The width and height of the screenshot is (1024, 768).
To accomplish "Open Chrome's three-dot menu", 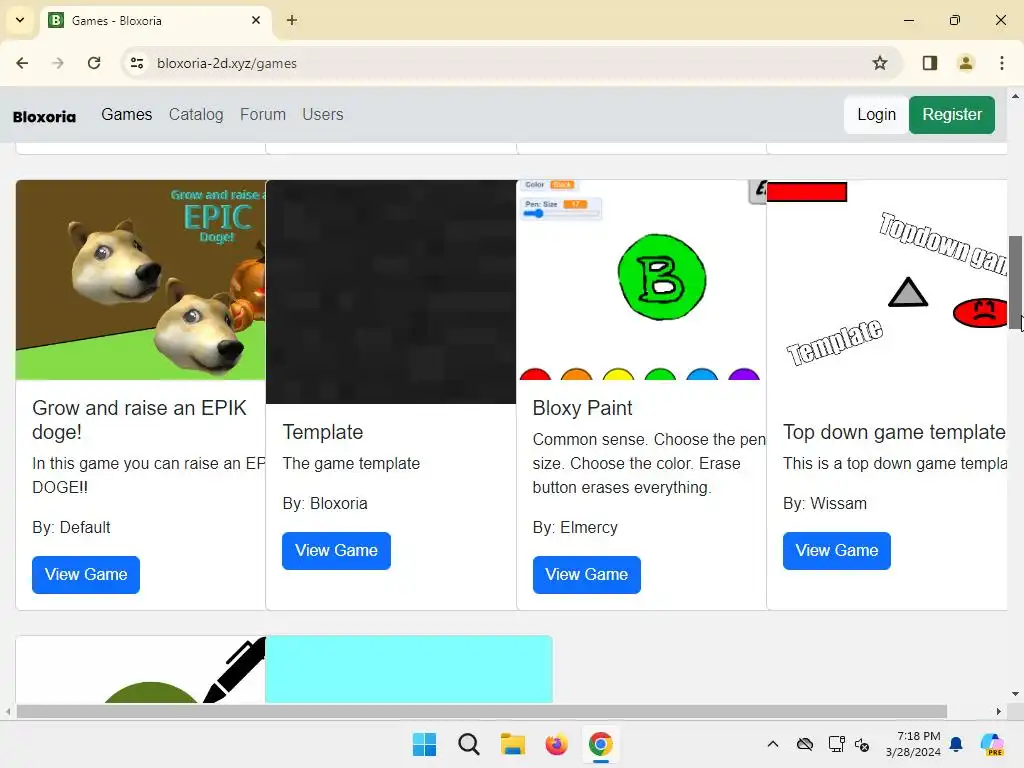I will [x=1002, y=63].
